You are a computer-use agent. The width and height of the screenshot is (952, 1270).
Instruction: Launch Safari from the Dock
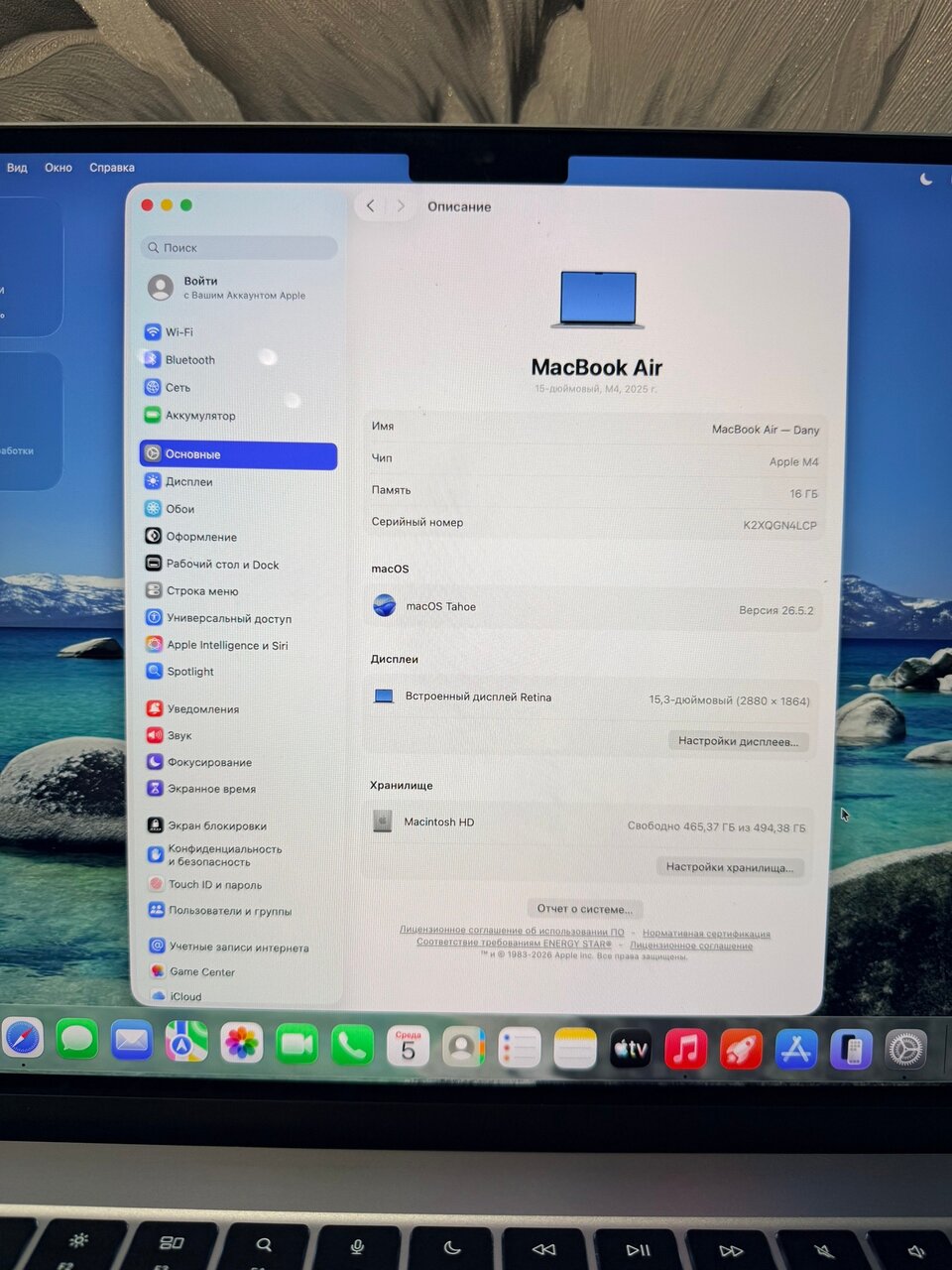click(22, 1040)
